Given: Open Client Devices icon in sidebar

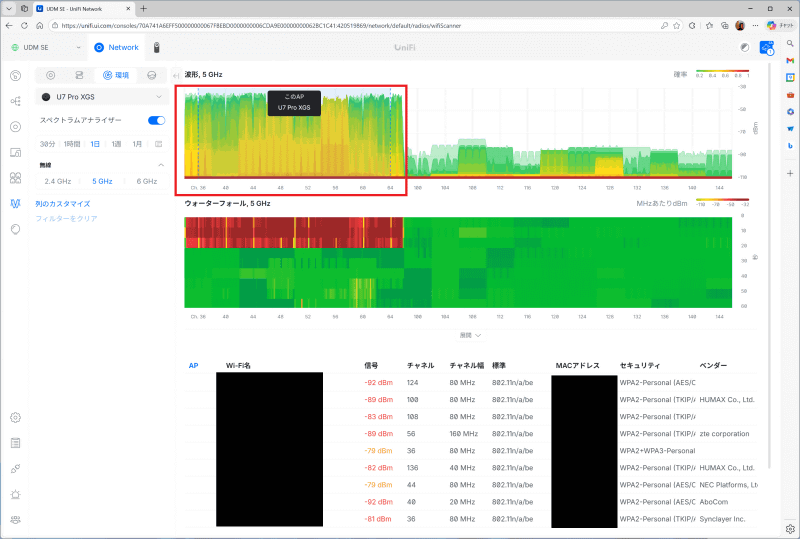Looking at the screenshot, I should [16, 152].
